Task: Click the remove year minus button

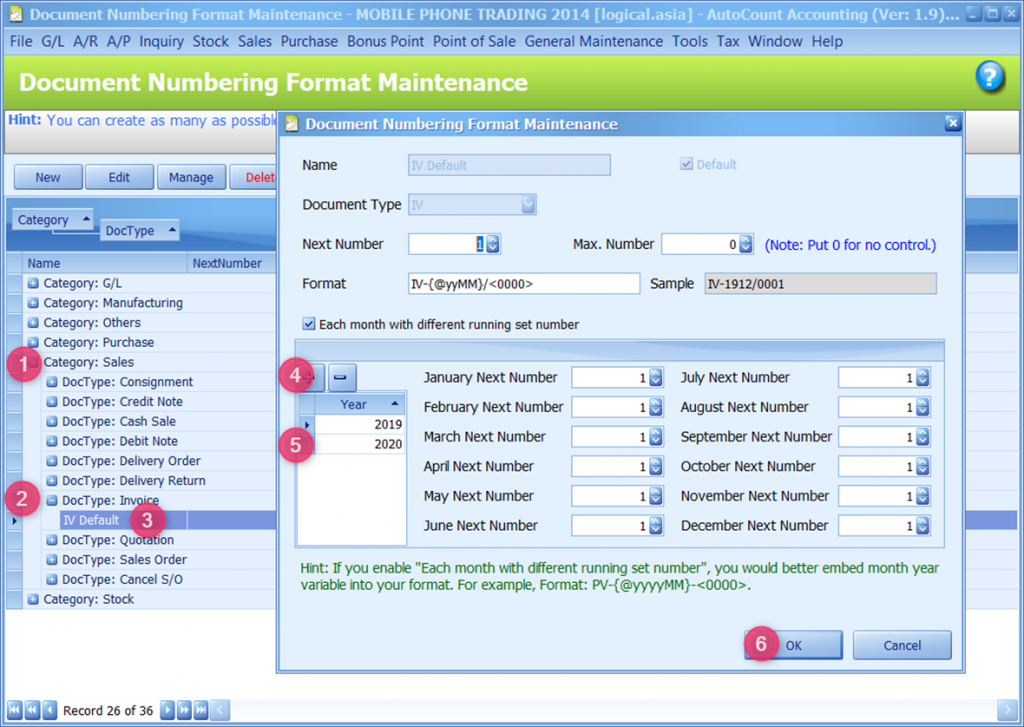Action: pyautogui.click(x=342, y=377)
